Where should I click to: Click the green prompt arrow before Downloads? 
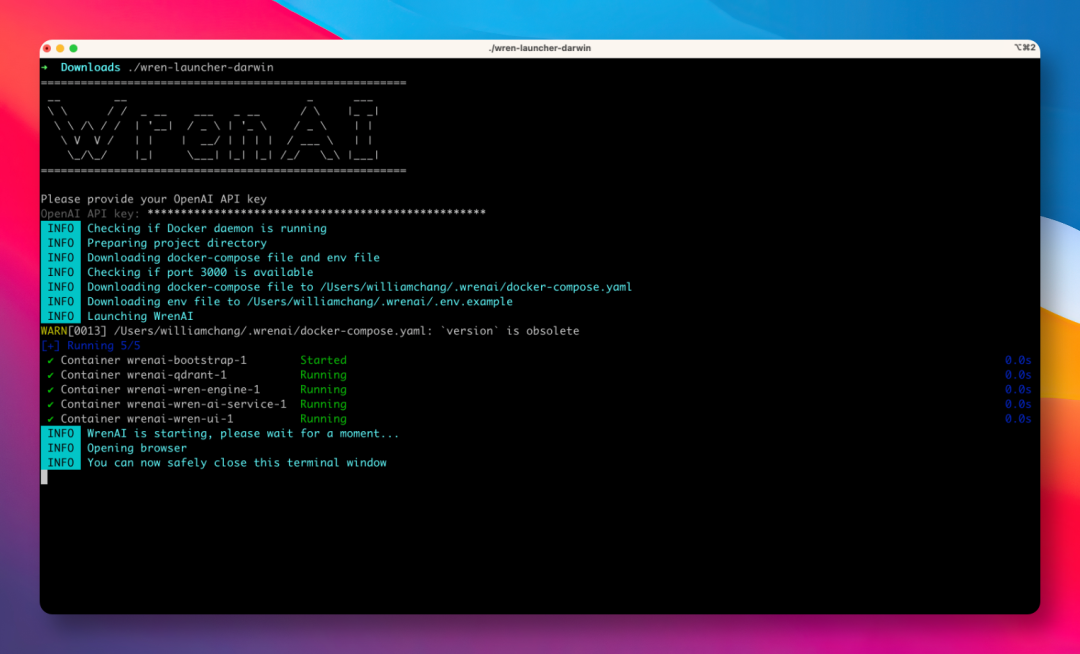[45, 67]
